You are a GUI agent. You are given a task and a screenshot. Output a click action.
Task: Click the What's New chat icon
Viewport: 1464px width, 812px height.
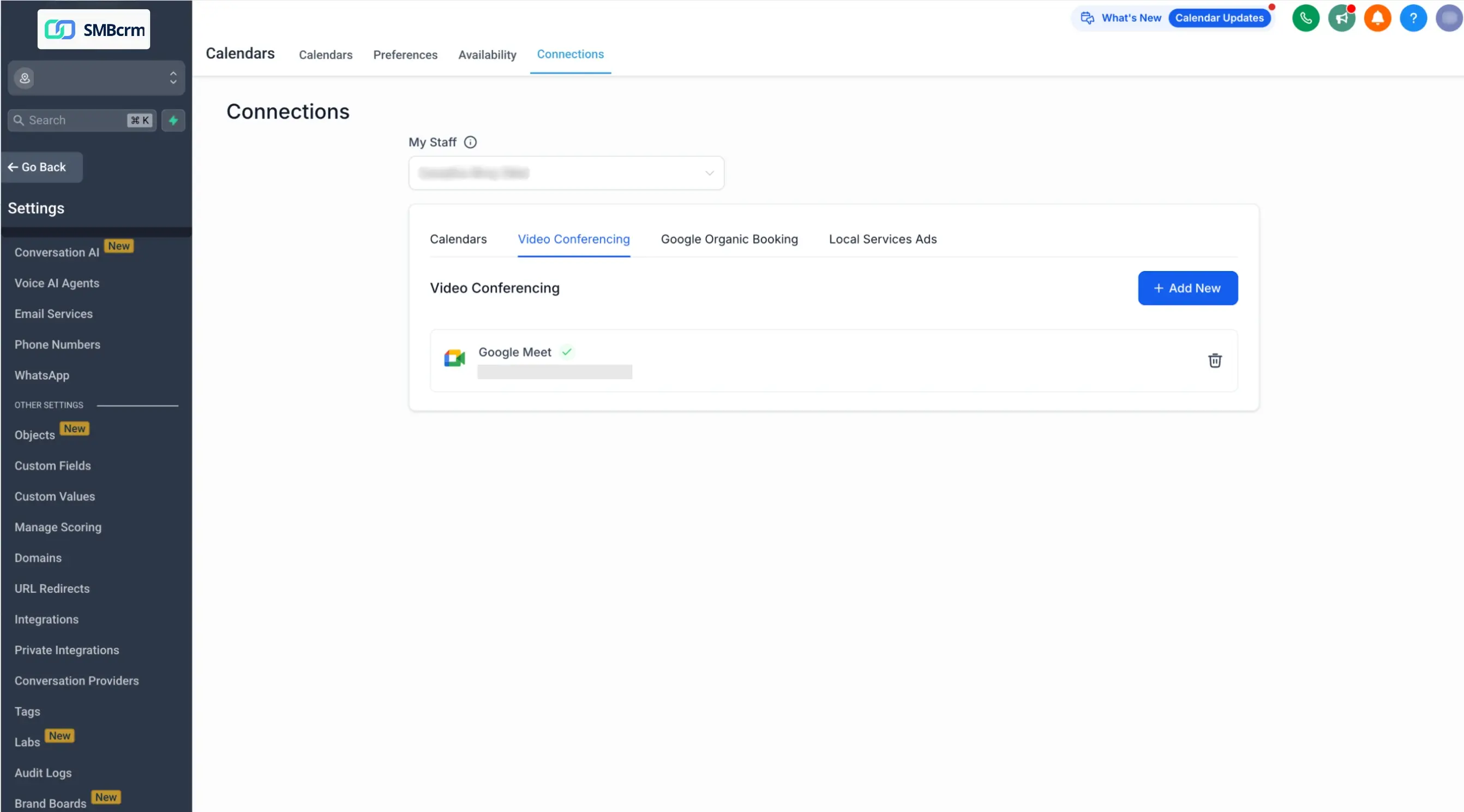(x=1087, y=18)
